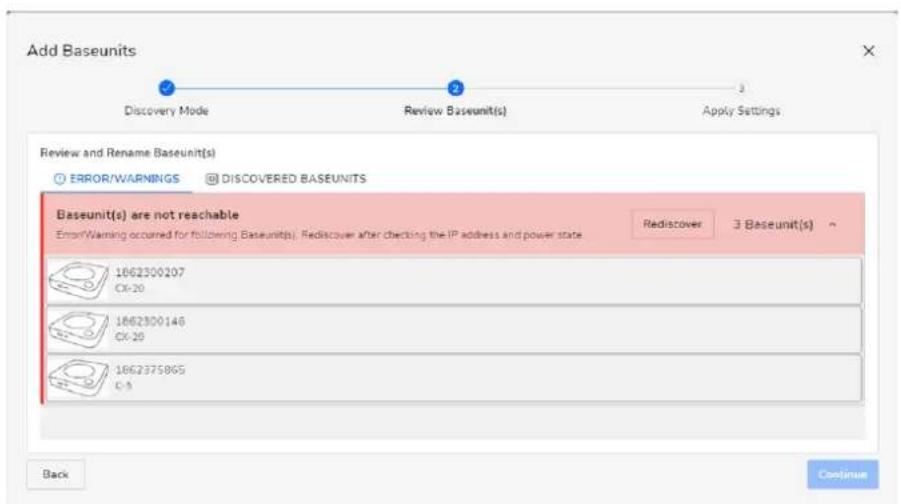Viewport: 901px width, 504px height.
Task: Click the warning icon beside ERROR/WARNINGS
Action: (60, 179)
